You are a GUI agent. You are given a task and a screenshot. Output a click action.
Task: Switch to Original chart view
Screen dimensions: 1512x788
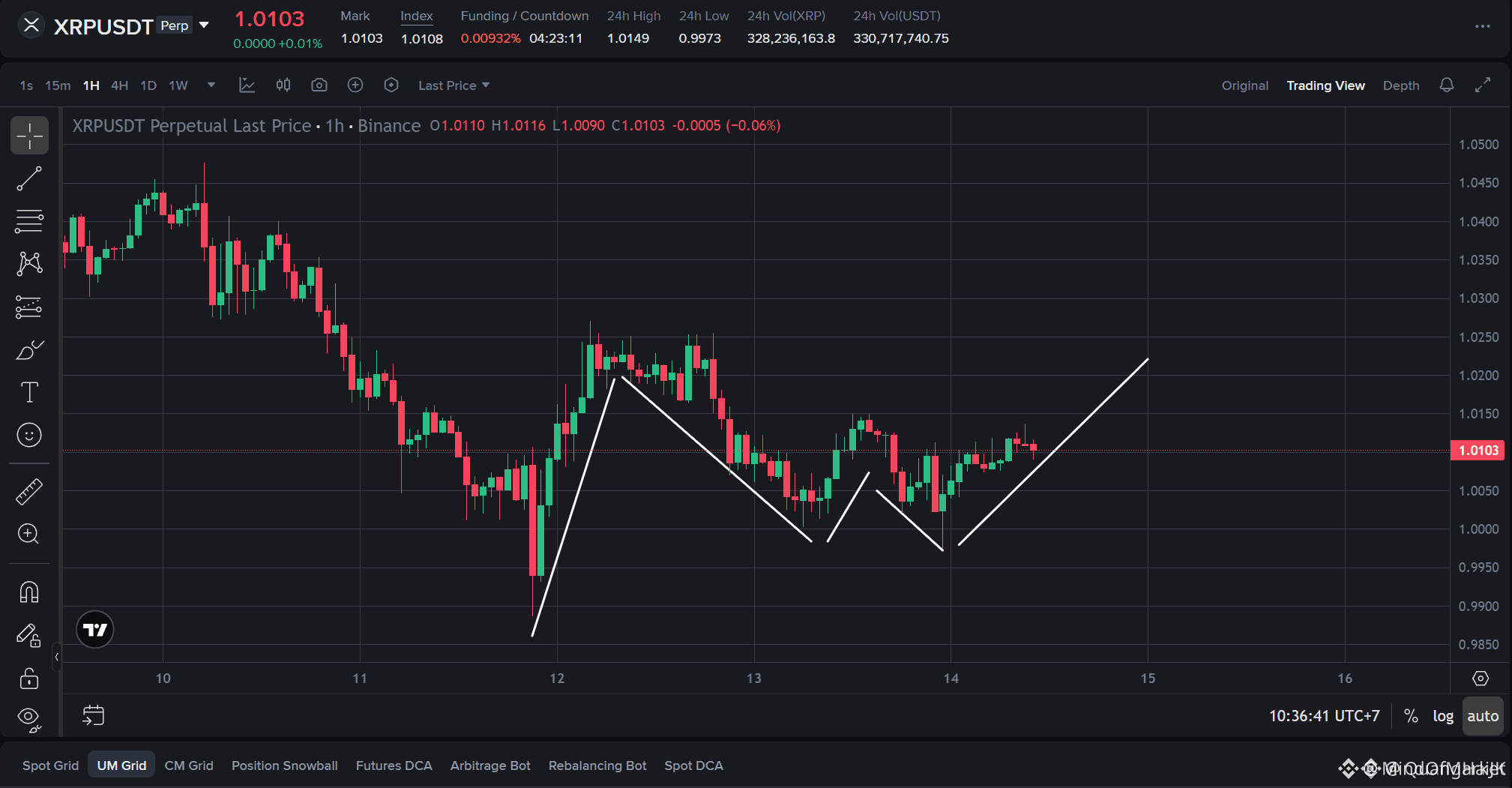coord(1245,85)
